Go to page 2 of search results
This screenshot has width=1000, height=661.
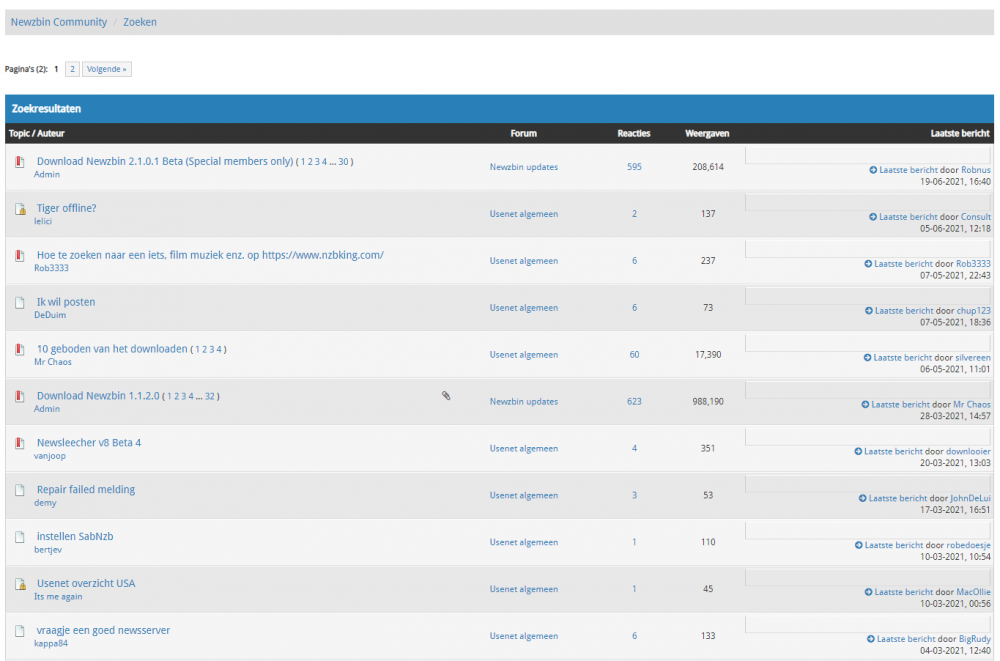click(x=73, y=69)
